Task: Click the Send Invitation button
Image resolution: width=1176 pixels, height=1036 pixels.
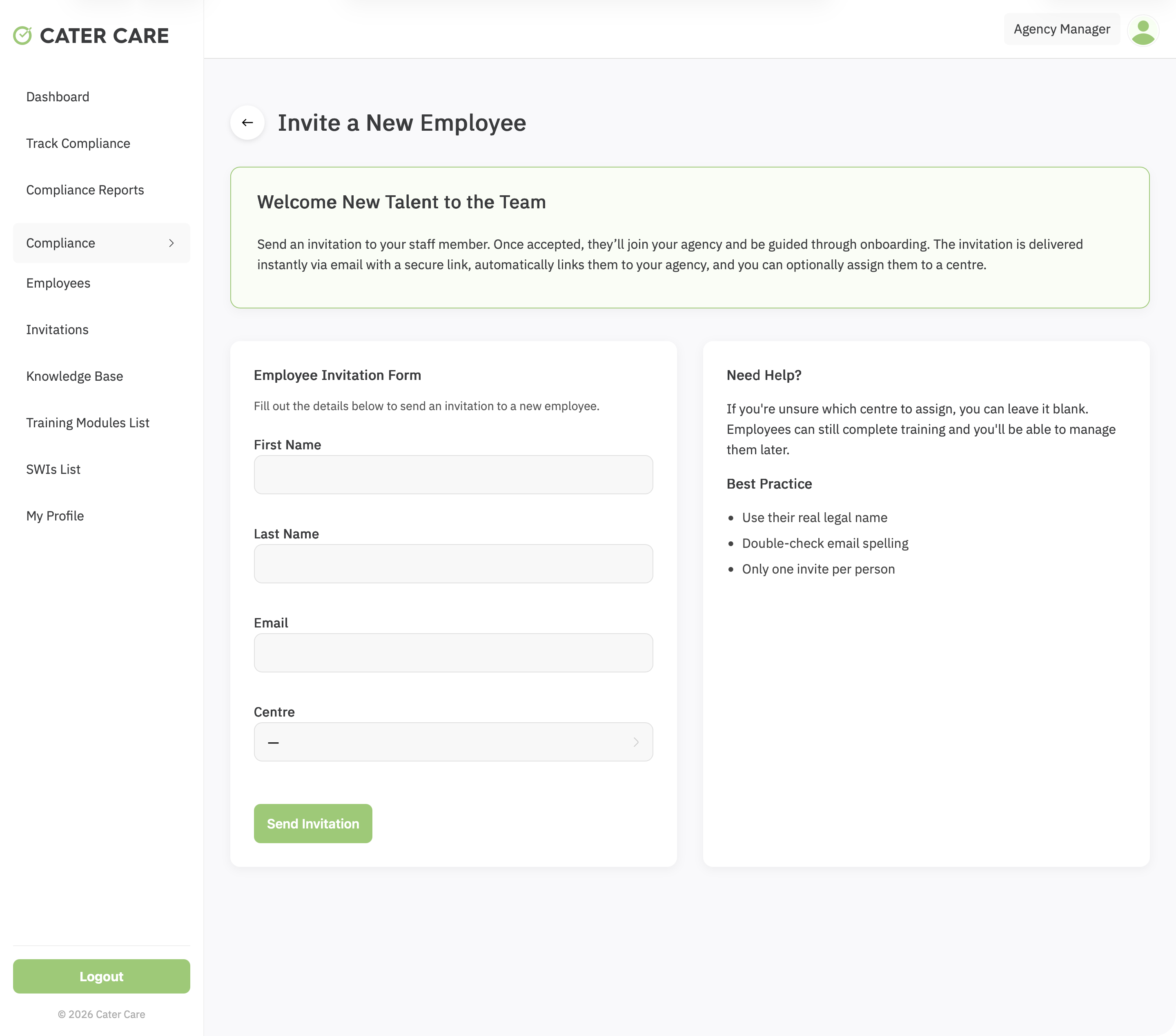Action: pyautogui.click(x=313, y=824)
